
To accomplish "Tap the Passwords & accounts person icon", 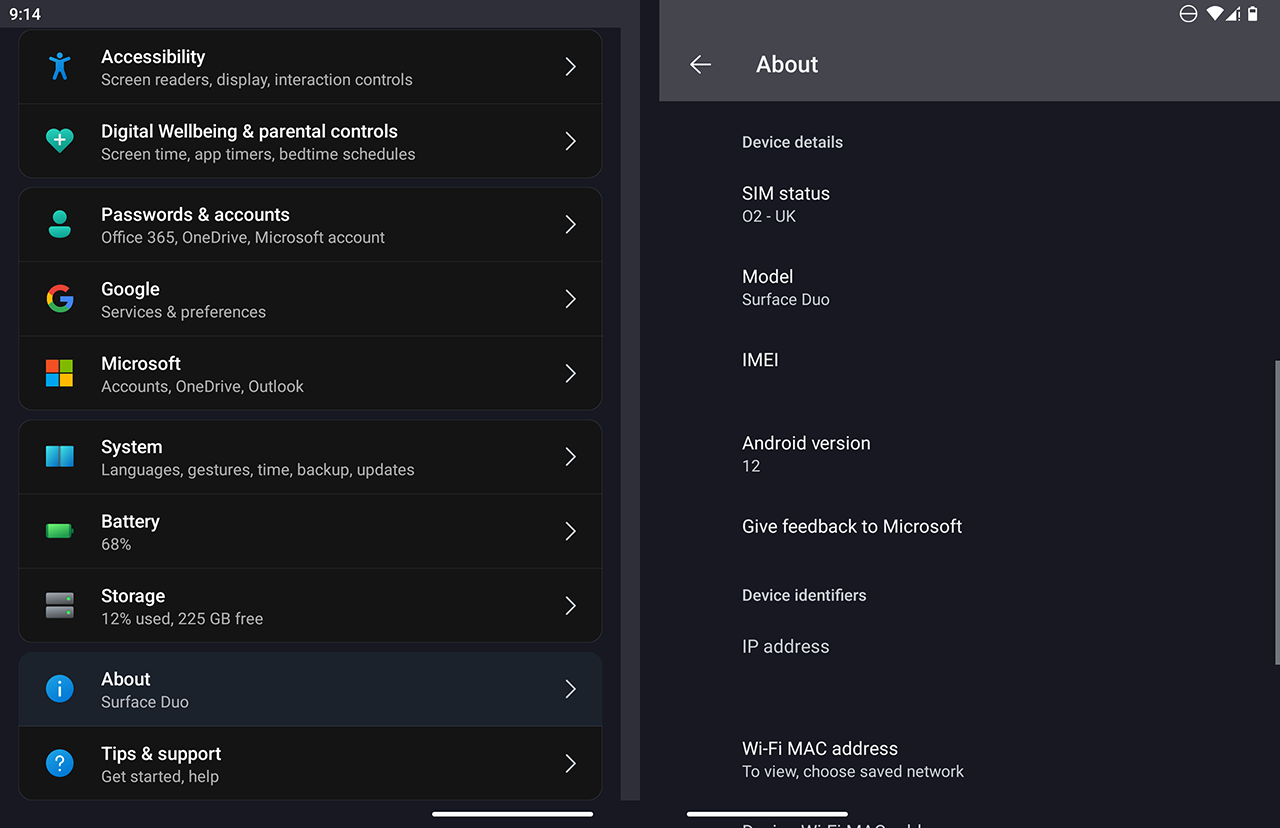I will 60,224.
